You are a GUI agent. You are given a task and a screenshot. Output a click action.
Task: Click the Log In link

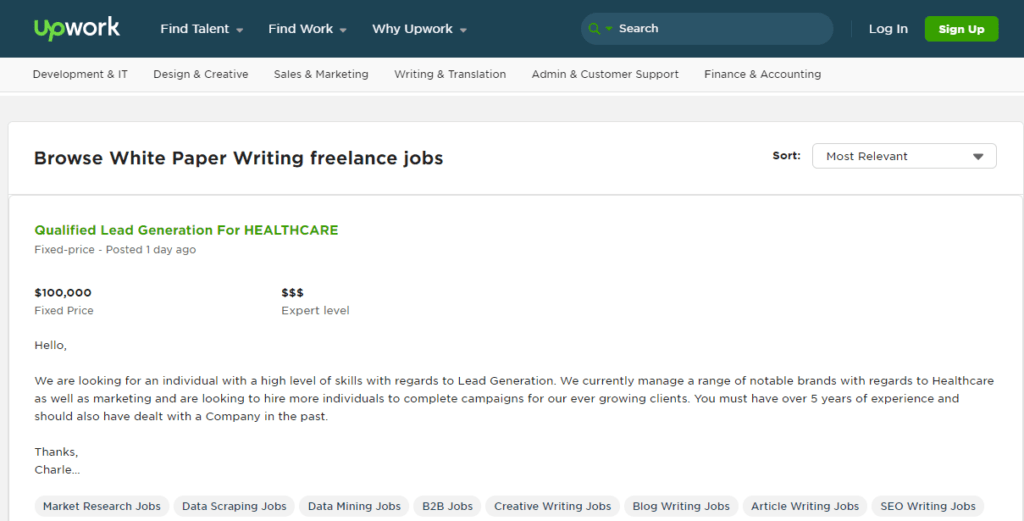(888, 29)
